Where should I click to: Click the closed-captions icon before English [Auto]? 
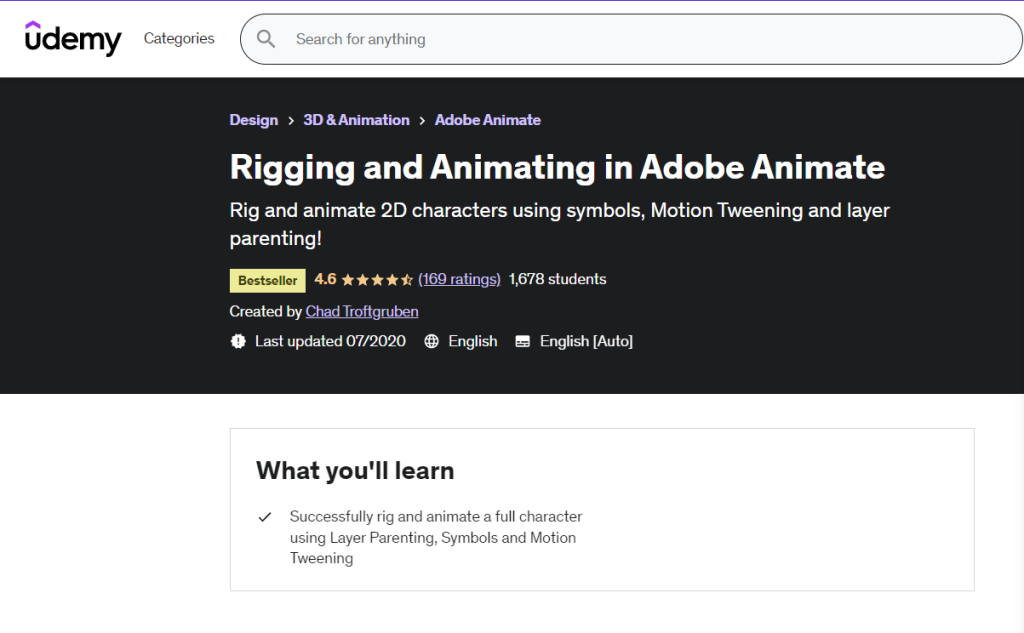click(x=522, y=341)
